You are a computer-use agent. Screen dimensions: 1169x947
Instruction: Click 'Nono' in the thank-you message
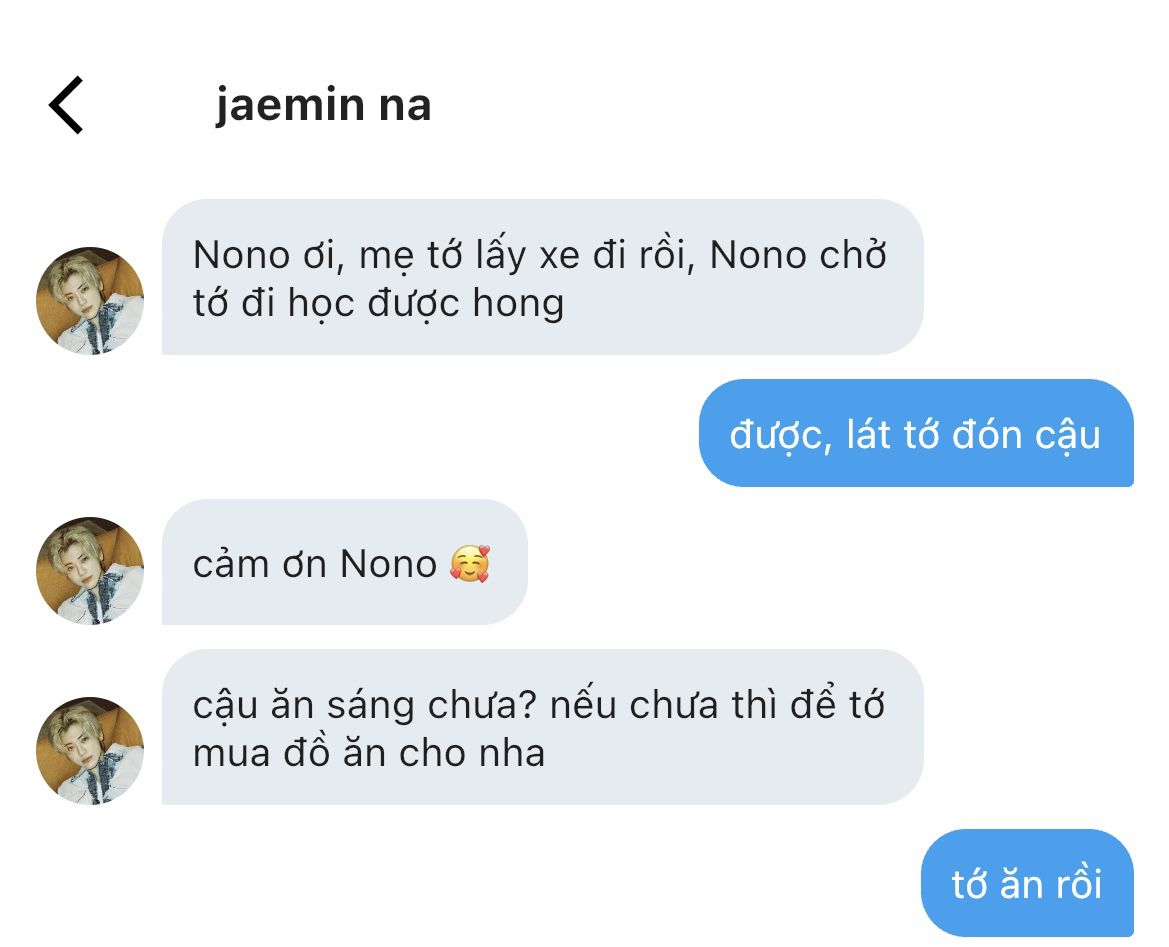pos(388,564)
